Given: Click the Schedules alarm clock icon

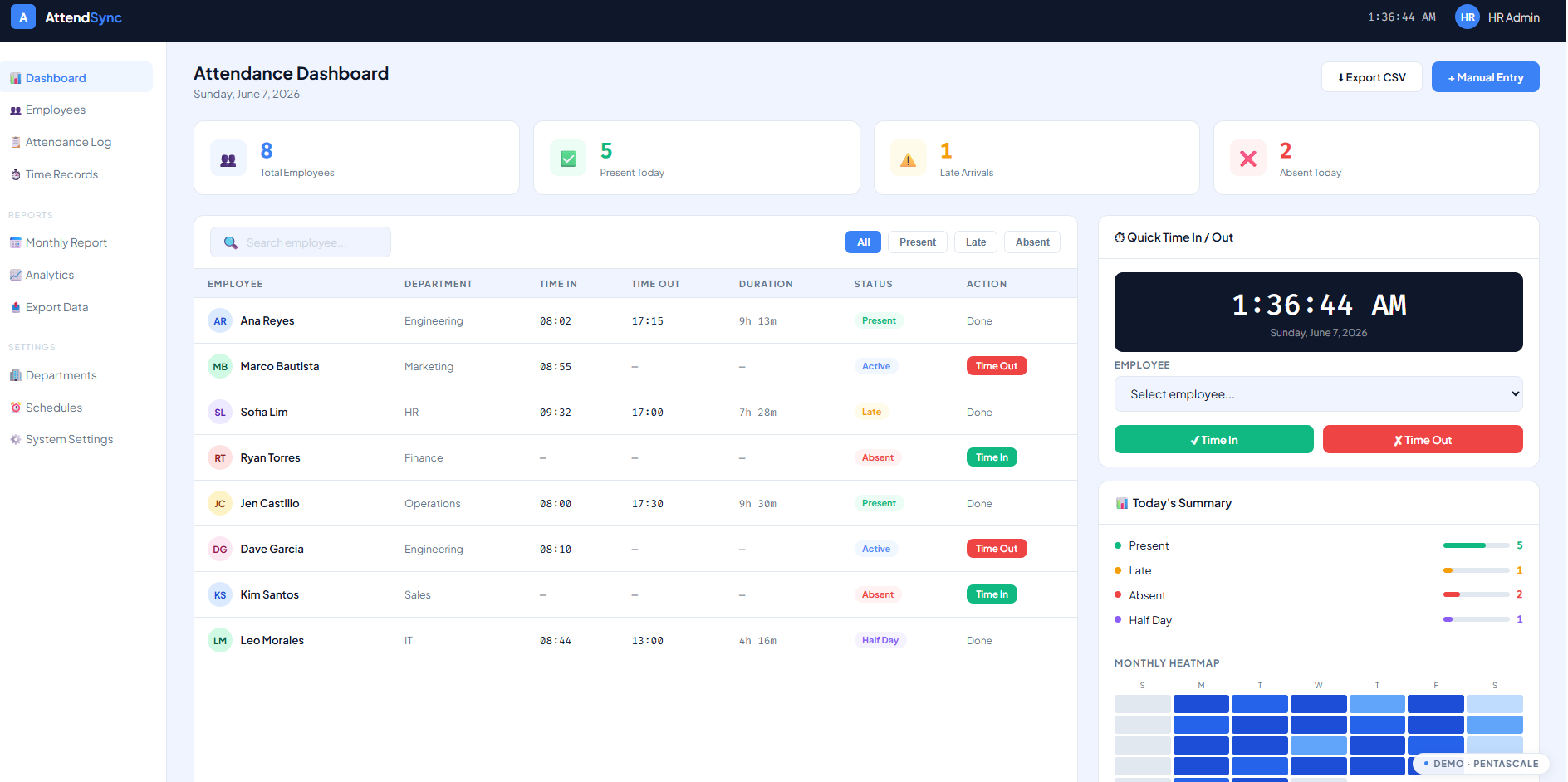Looking at the screenshot, I should point(16,408).
